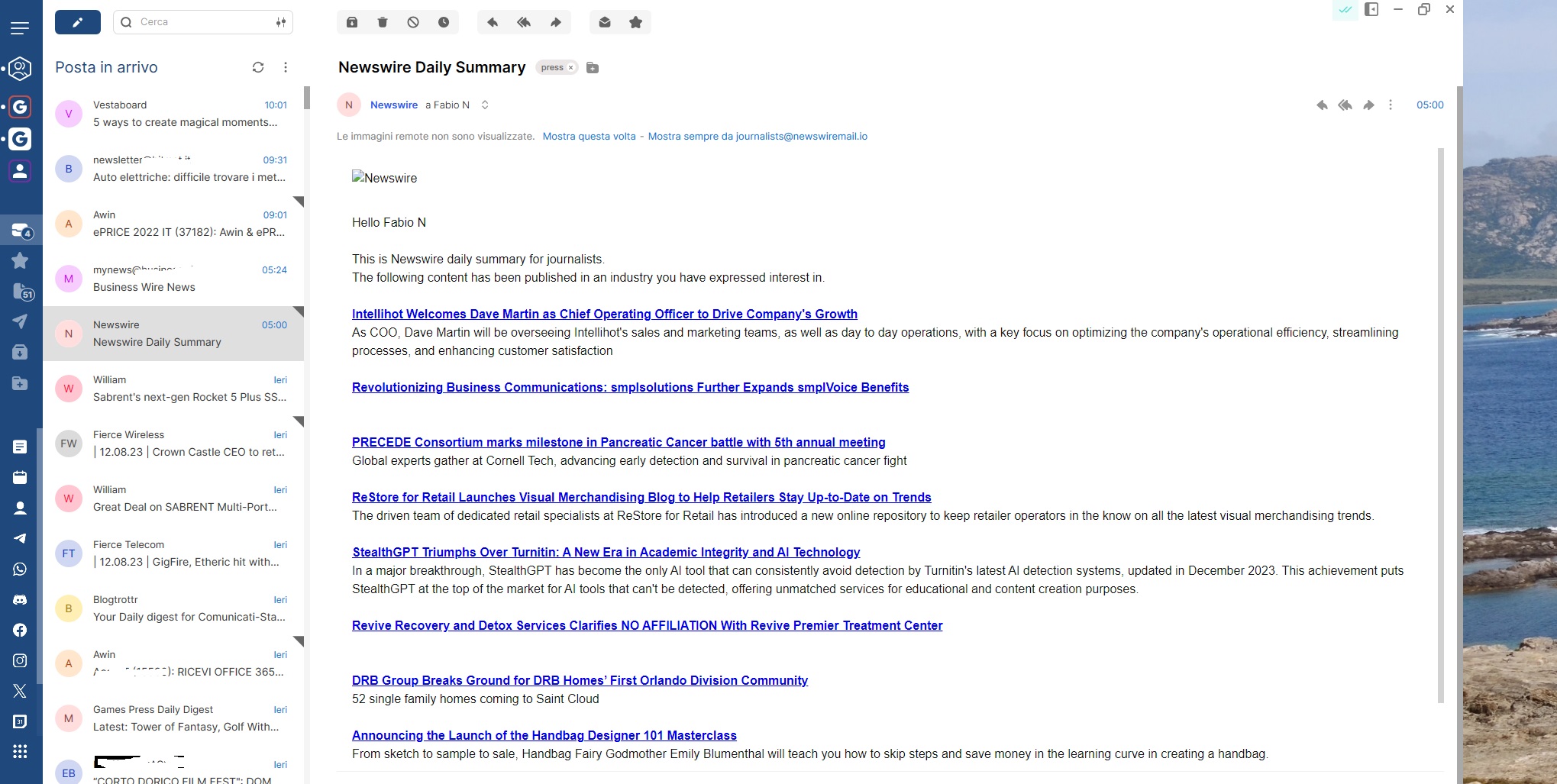
Task: Snooze the message with clock icon
Action: [x=444, y=22]
